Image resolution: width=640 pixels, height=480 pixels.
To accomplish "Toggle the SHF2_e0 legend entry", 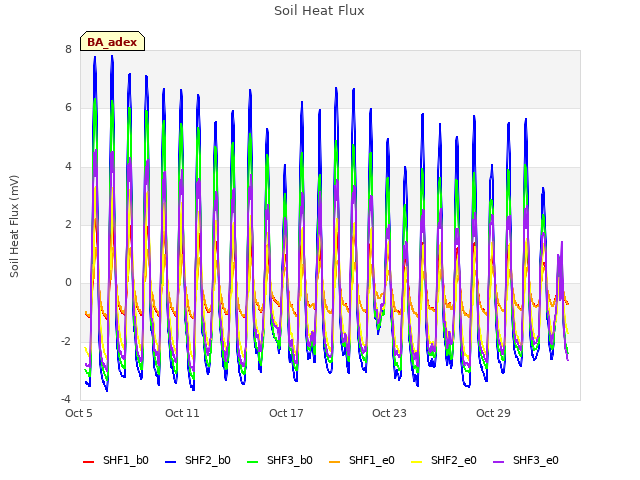I will 444,460.
